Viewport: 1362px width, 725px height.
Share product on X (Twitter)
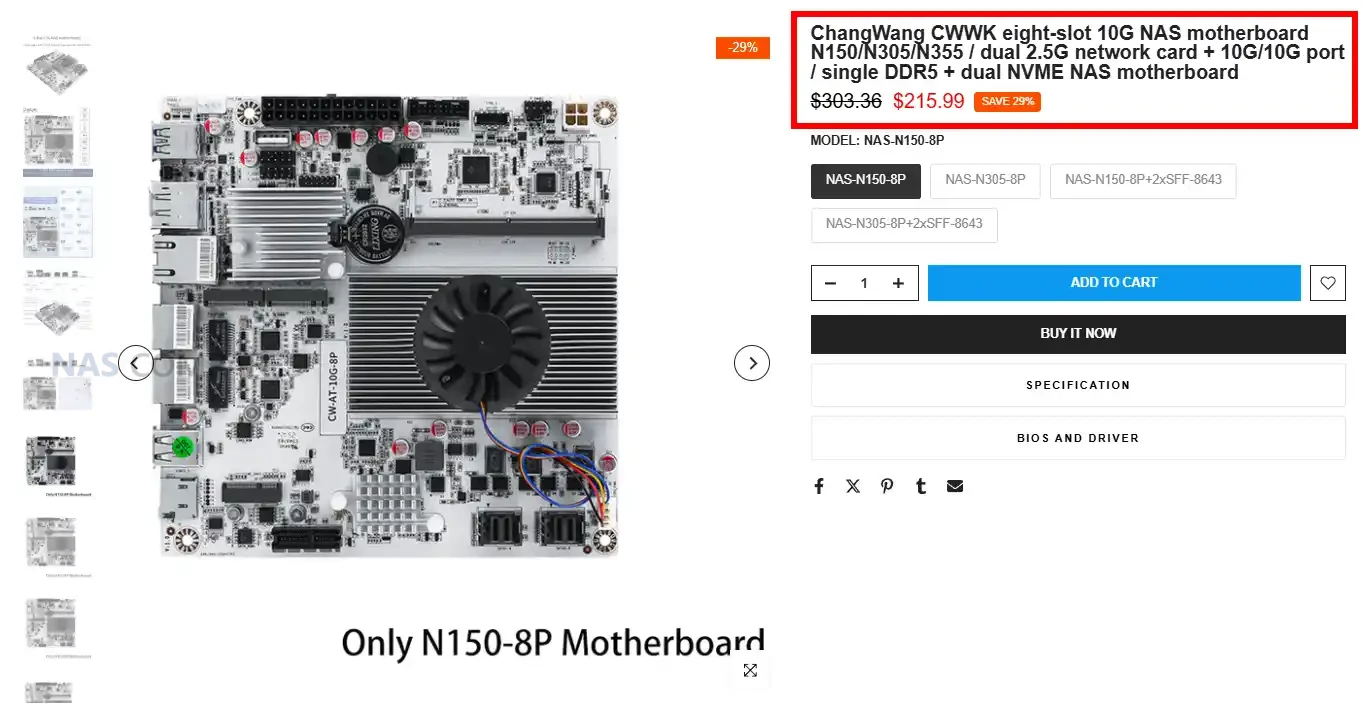(x=853, y=486)
